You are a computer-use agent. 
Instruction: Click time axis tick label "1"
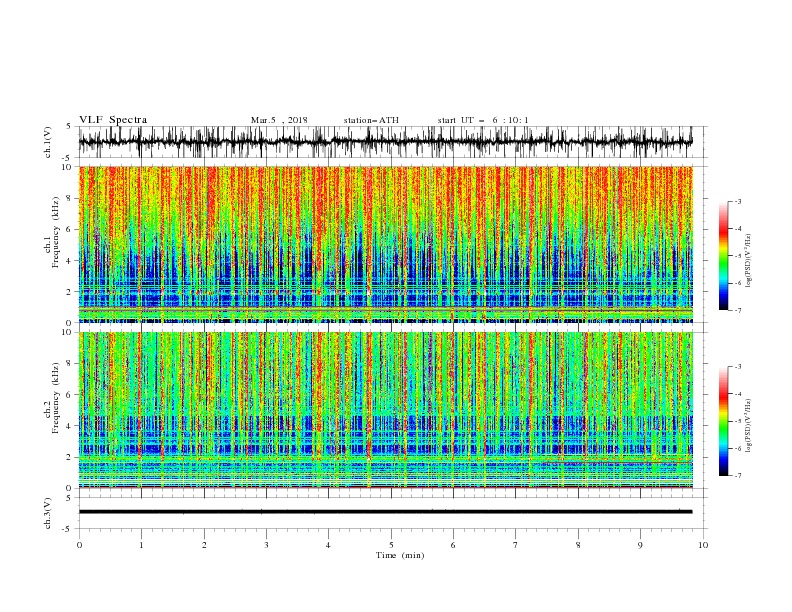(141, 545)
